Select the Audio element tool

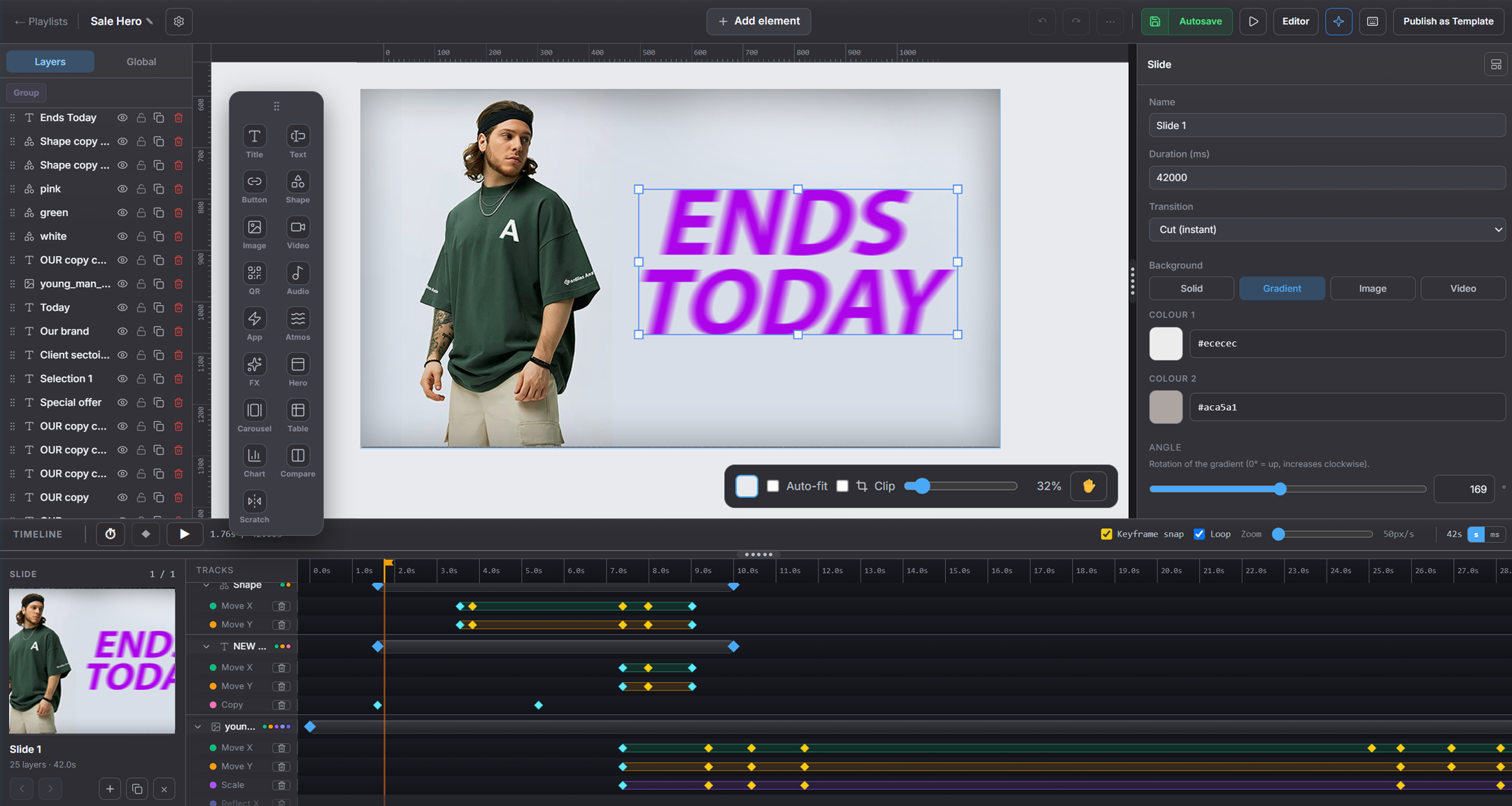point(297,278)
